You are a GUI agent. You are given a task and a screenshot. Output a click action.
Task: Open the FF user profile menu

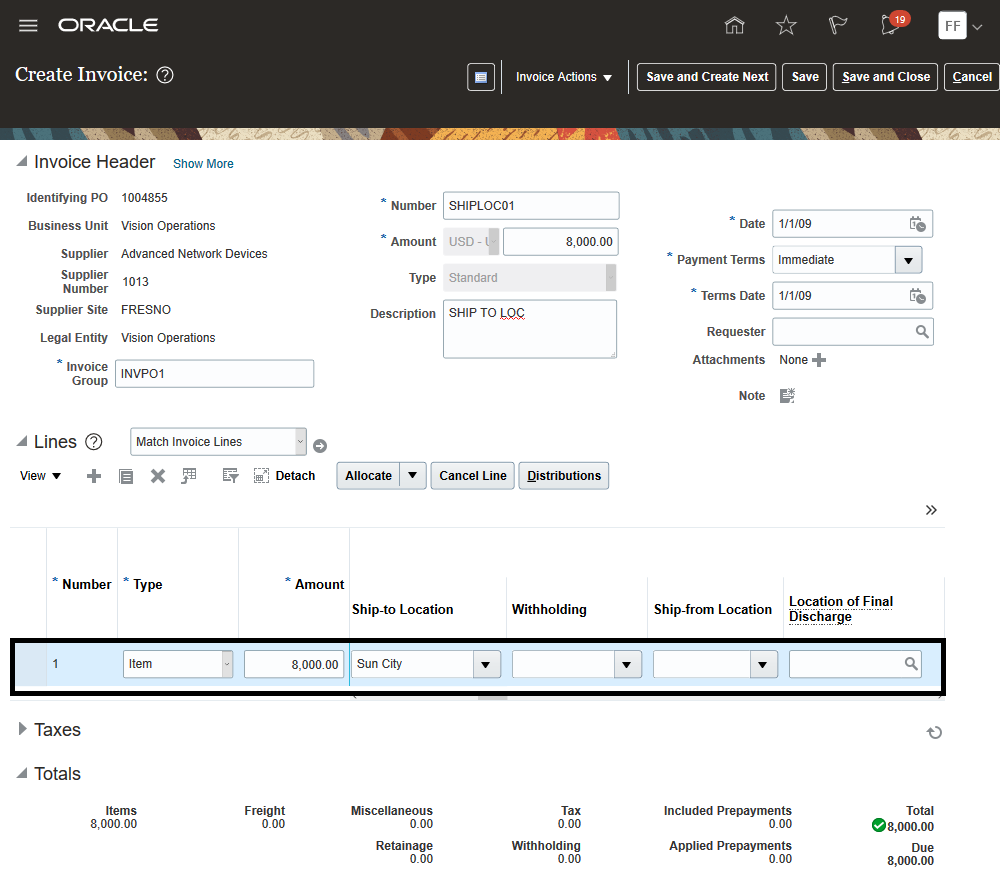coord(960,26)
